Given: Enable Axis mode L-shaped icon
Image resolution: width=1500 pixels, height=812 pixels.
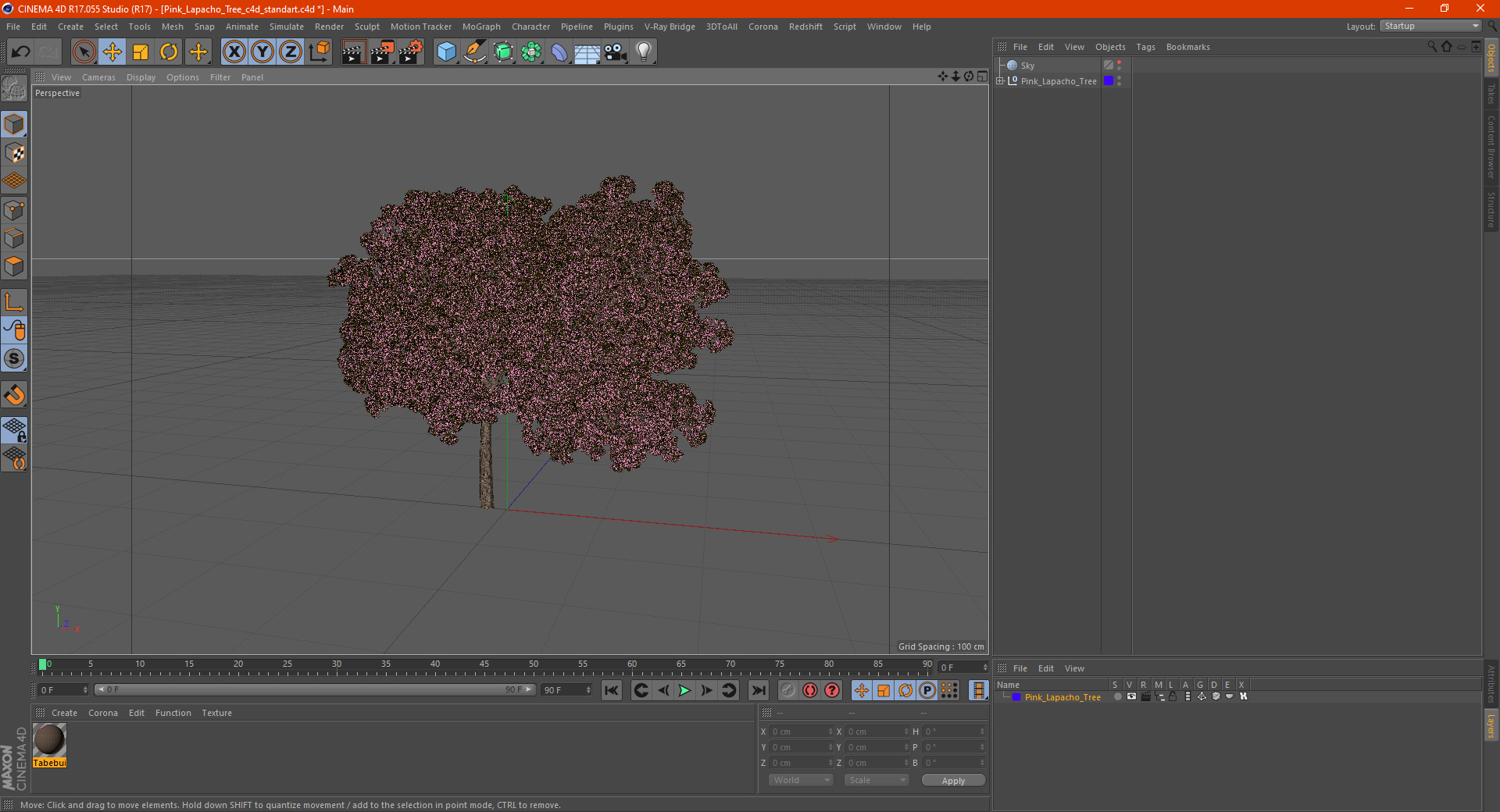Looking at the screenshot, I should [14, 302].
